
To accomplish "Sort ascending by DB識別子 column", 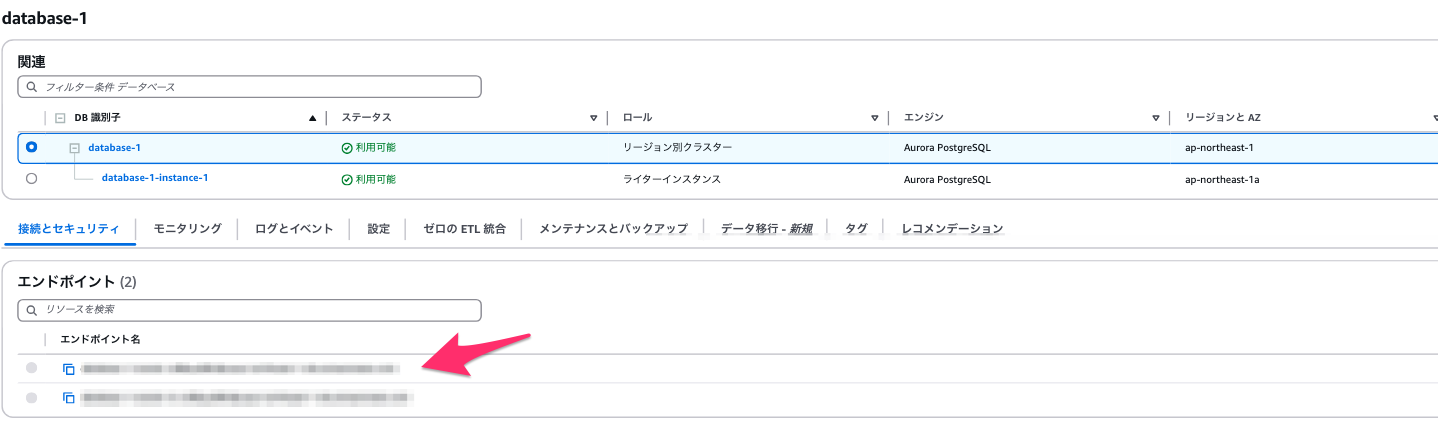I will click(x=313, y=118).
